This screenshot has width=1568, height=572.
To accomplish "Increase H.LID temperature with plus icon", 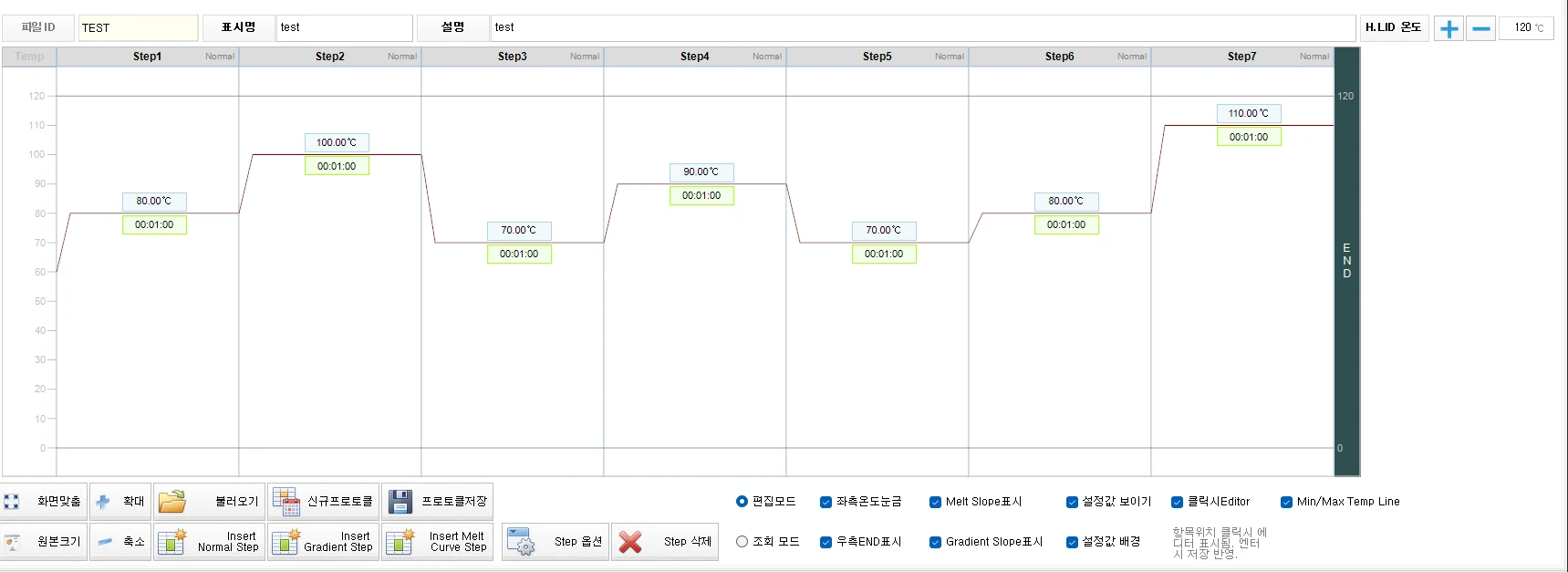I will tap(1449, 28).
